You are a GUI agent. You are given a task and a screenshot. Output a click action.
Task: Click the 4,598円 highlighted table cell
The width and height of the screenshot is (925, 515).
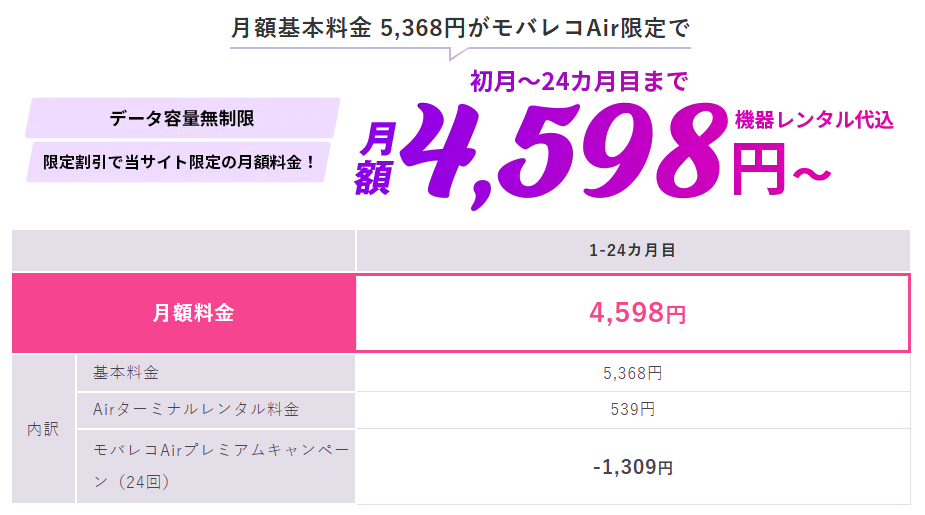(633, 313)
